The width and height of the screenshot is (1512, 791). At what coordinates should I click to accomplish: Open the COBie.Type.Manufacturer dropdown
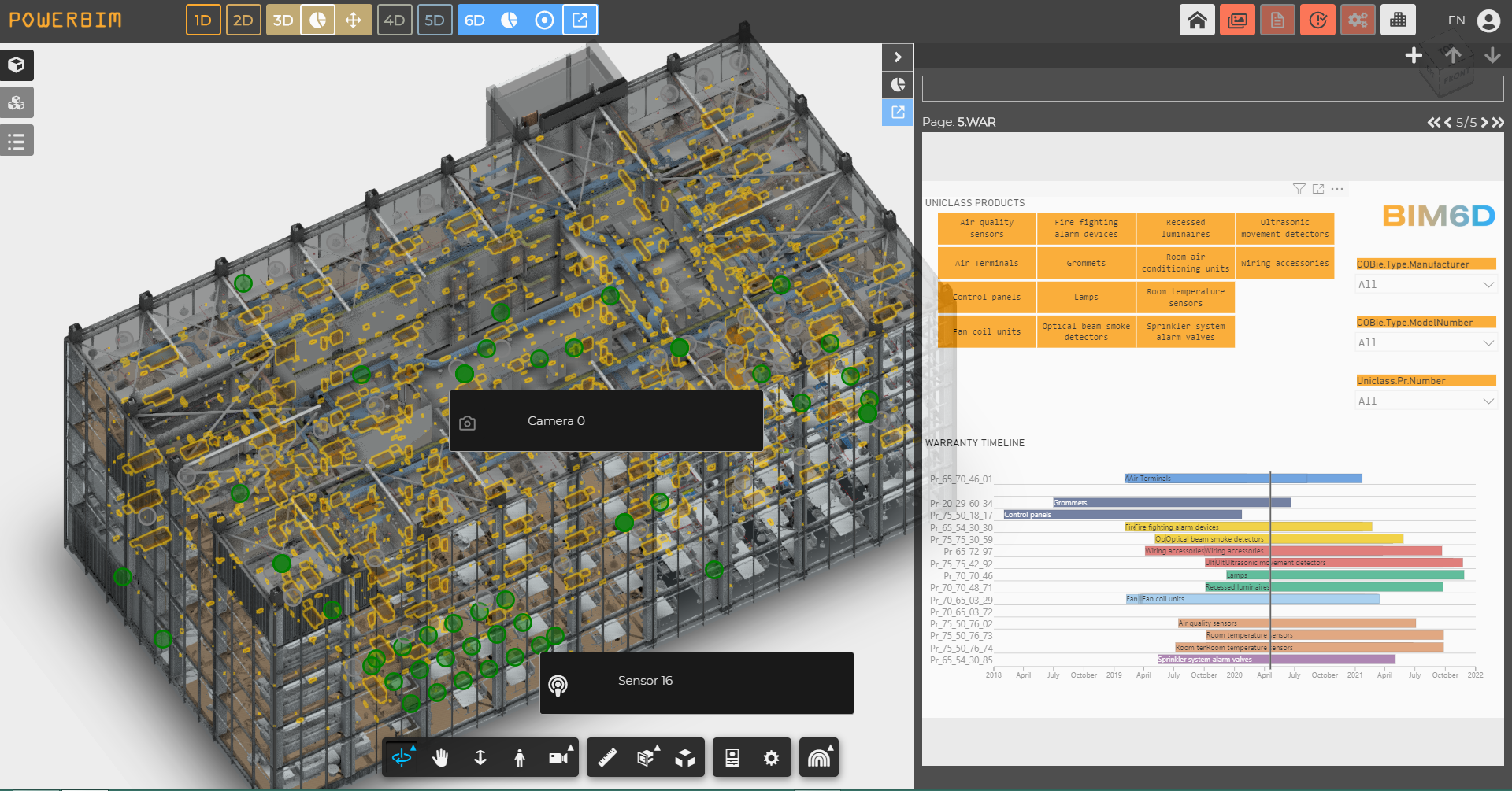(x=1425, y=284)
